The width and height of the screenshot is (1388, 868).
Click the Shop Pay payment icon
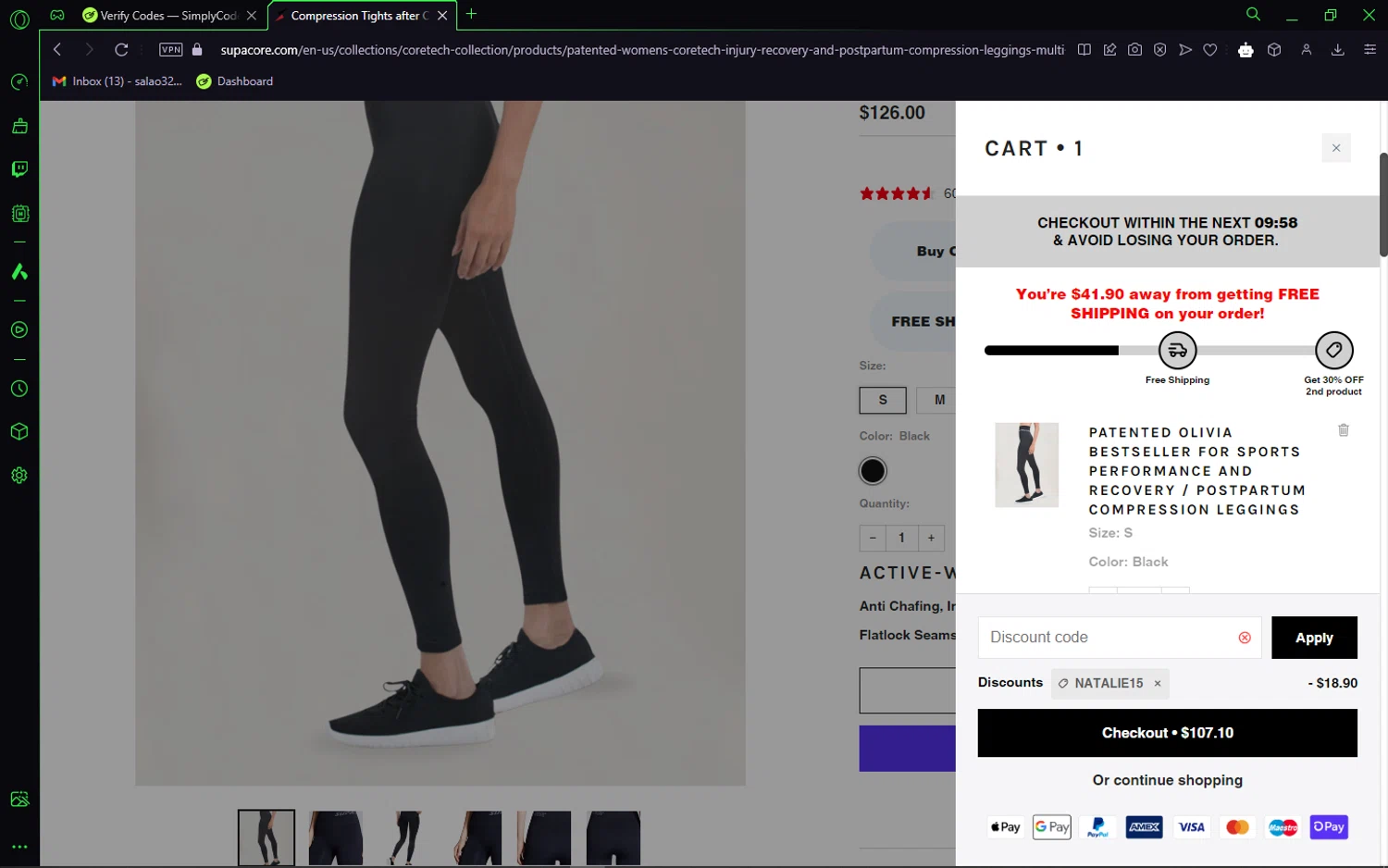pyautogui.click(x=1329, y=827)
